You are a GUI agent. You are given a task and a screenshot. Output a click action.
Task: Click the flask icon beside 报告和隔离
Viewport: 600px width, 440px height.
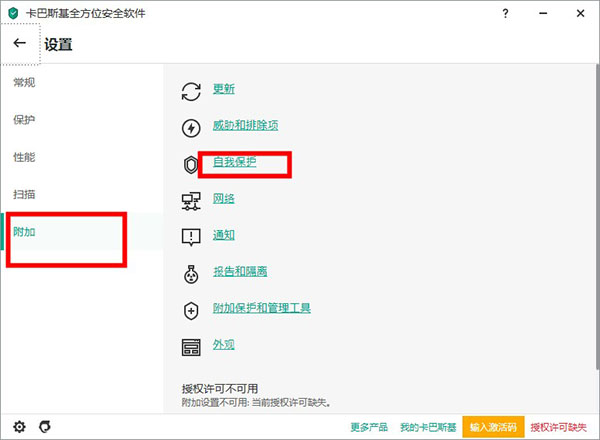[x=191, y=274]
